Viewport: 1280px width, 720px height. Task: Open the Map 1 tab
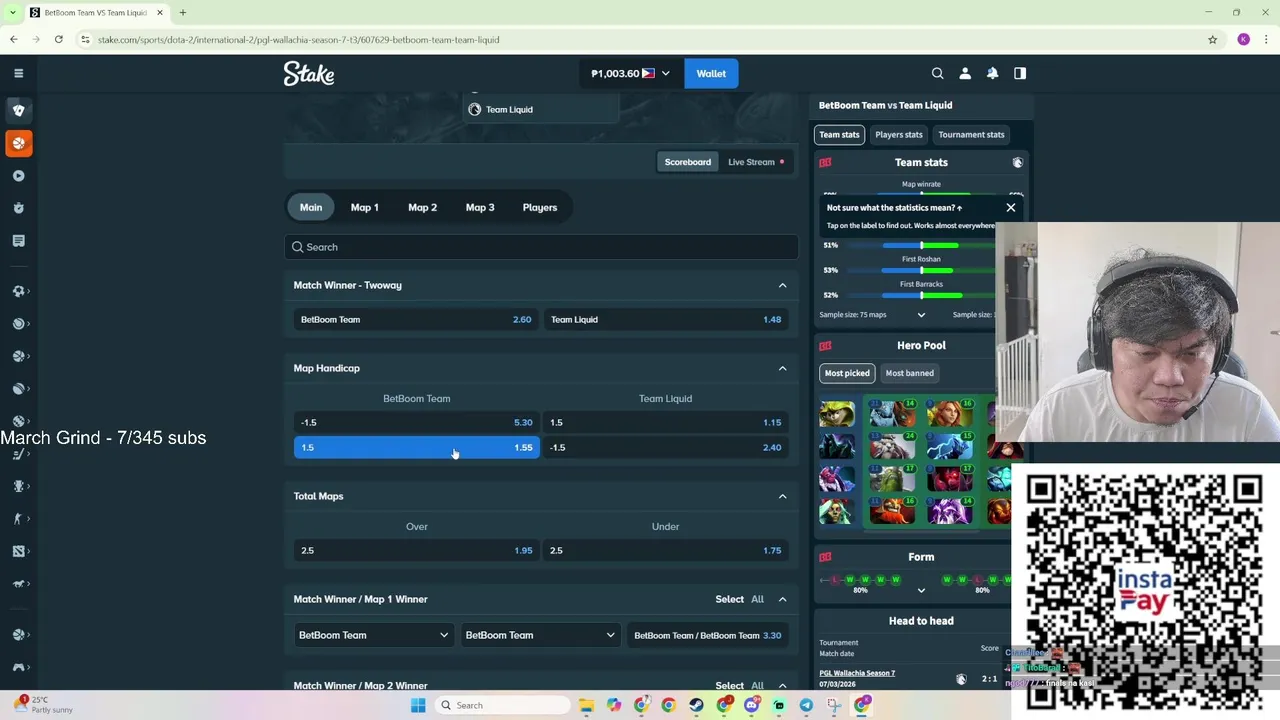(364, 207)
